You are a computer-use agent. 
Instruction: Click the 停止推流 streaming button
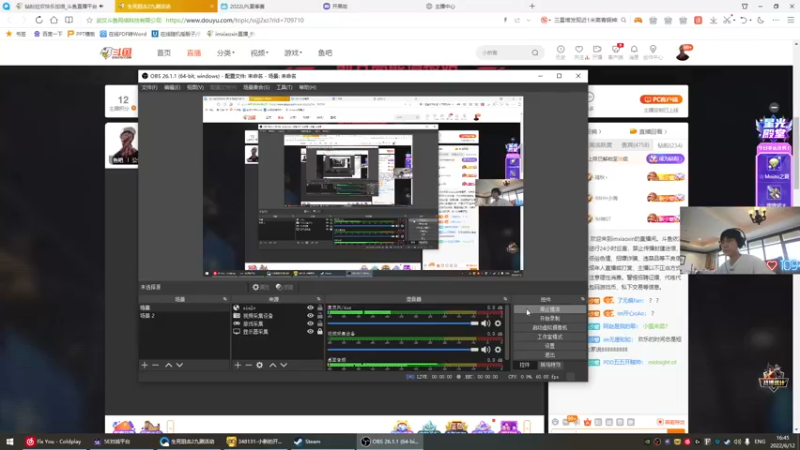549,309
